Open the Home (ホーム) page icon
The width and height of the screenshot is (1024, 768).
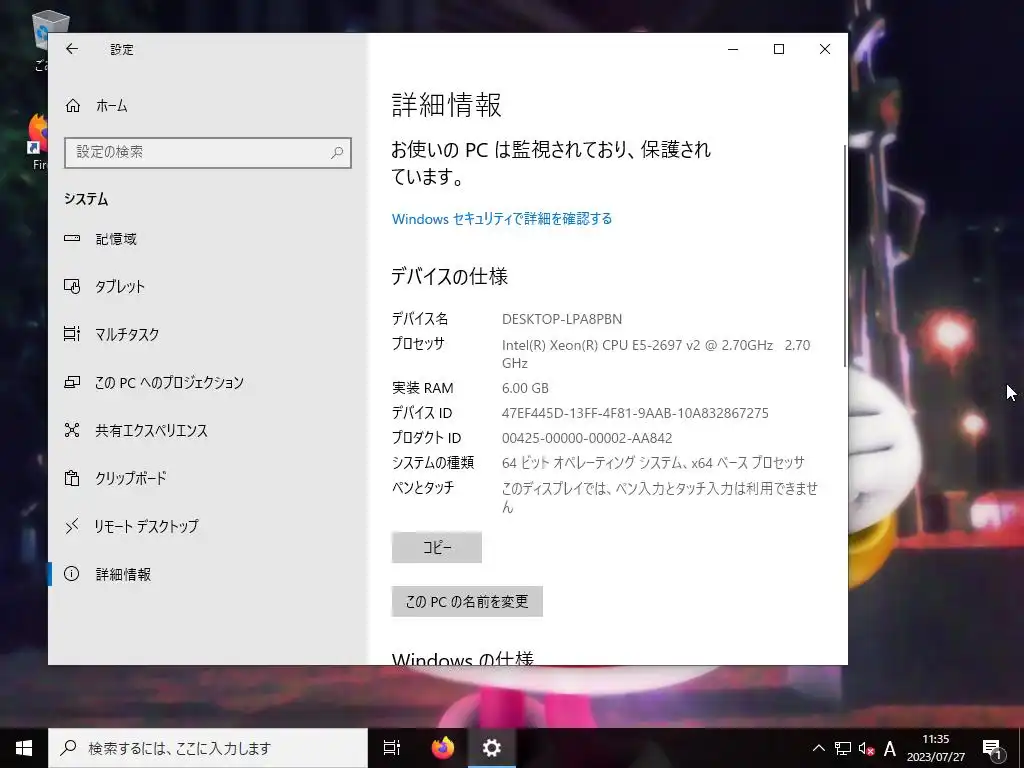click(x=72, y=106)
